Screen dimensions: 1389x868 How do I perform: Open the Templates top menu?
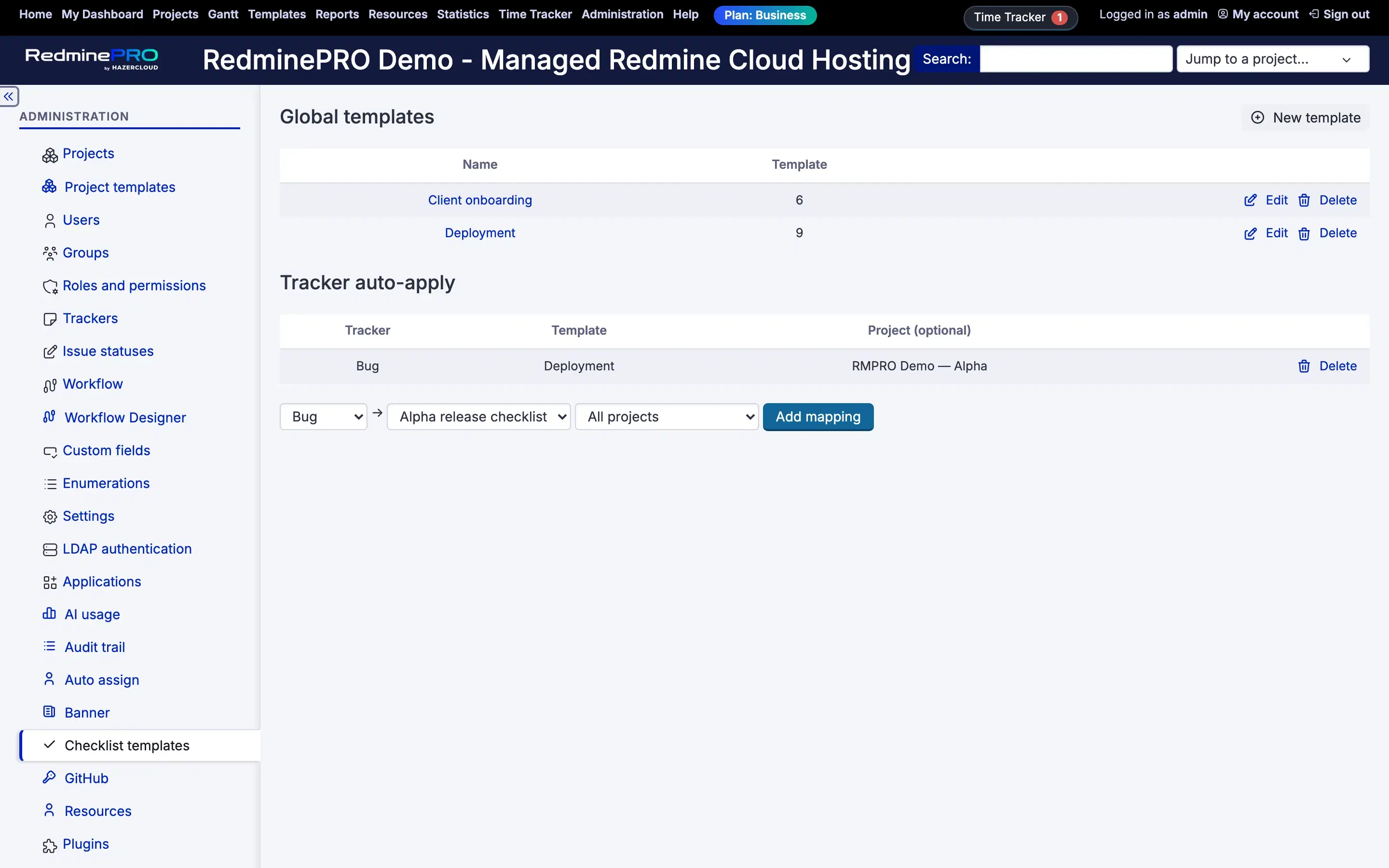pos(277,14)
